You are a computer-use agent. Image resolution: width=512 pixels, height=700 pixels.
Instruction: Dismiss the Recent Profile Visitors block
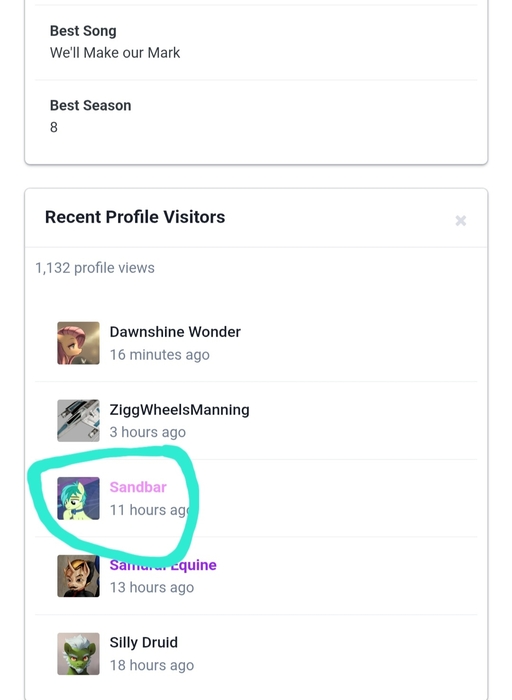point(461,221)
